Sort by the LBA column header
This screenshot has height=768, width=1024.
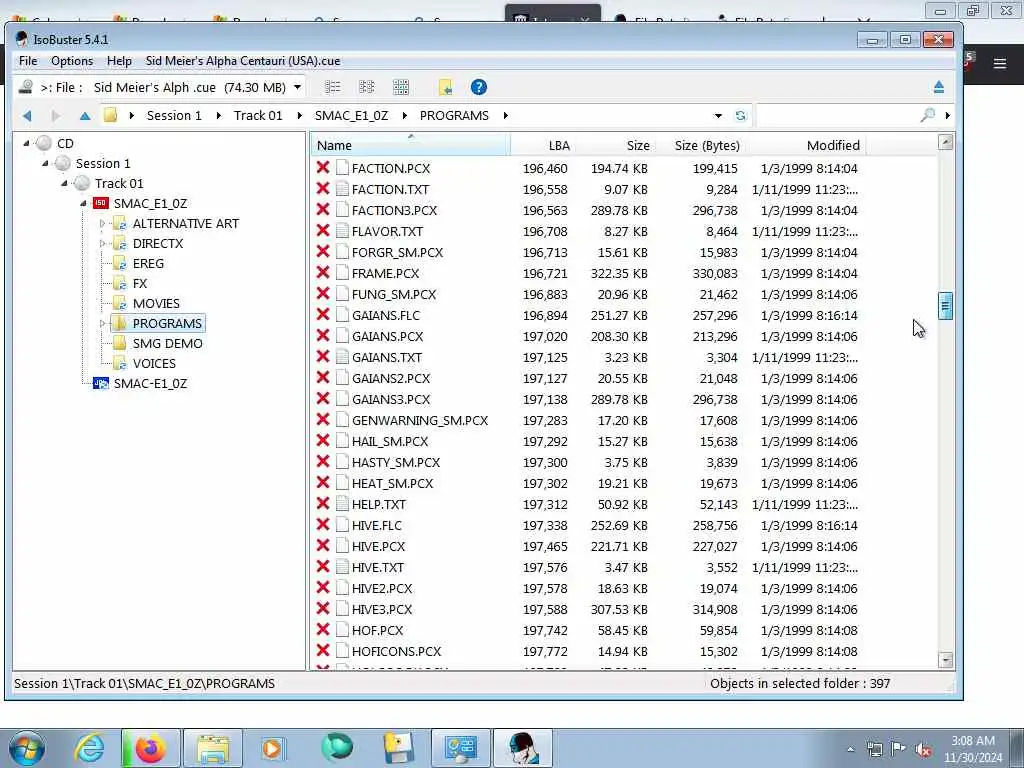point(543,145)
